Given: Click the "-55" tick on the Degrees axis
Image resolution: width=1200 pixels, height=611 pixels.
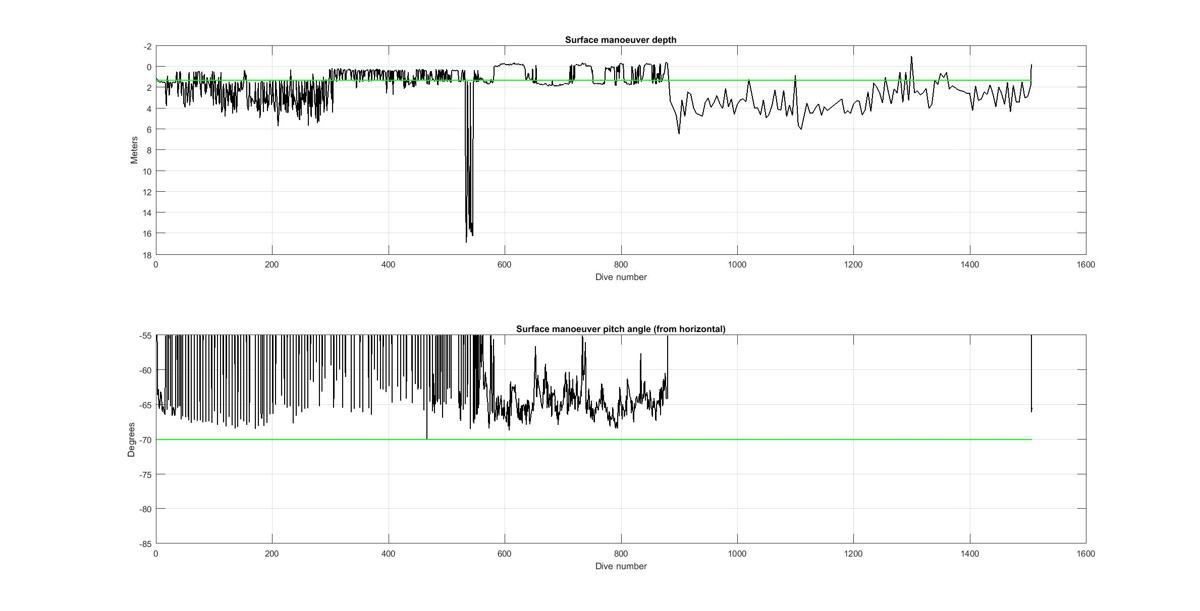Looking at the screenshot, I should tap(145, 336).
